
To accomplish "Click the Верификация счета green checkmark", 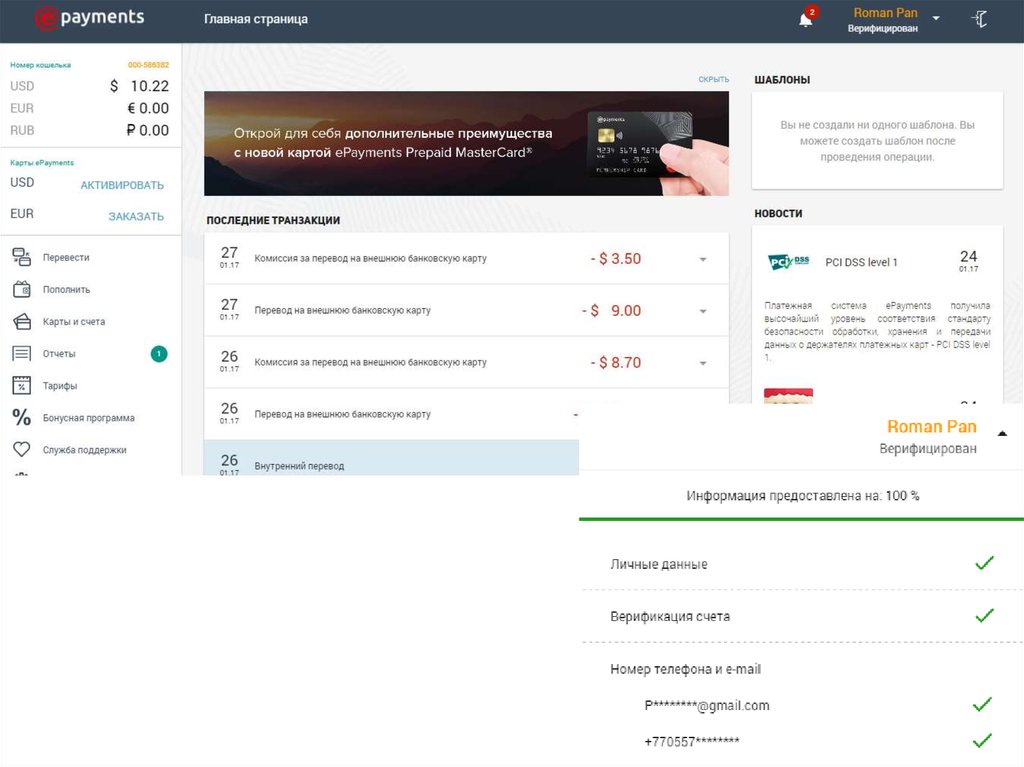I will (x=984, y=616).
